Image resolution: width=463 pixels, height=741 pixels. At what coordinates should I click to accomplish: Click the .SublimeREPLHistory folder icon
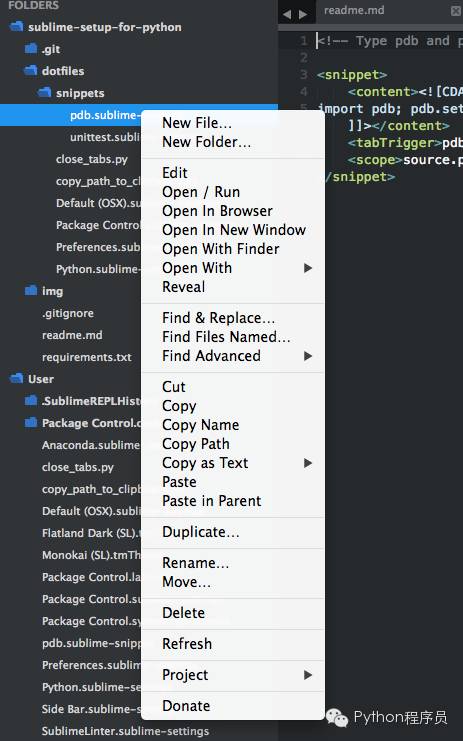[31, 401]
